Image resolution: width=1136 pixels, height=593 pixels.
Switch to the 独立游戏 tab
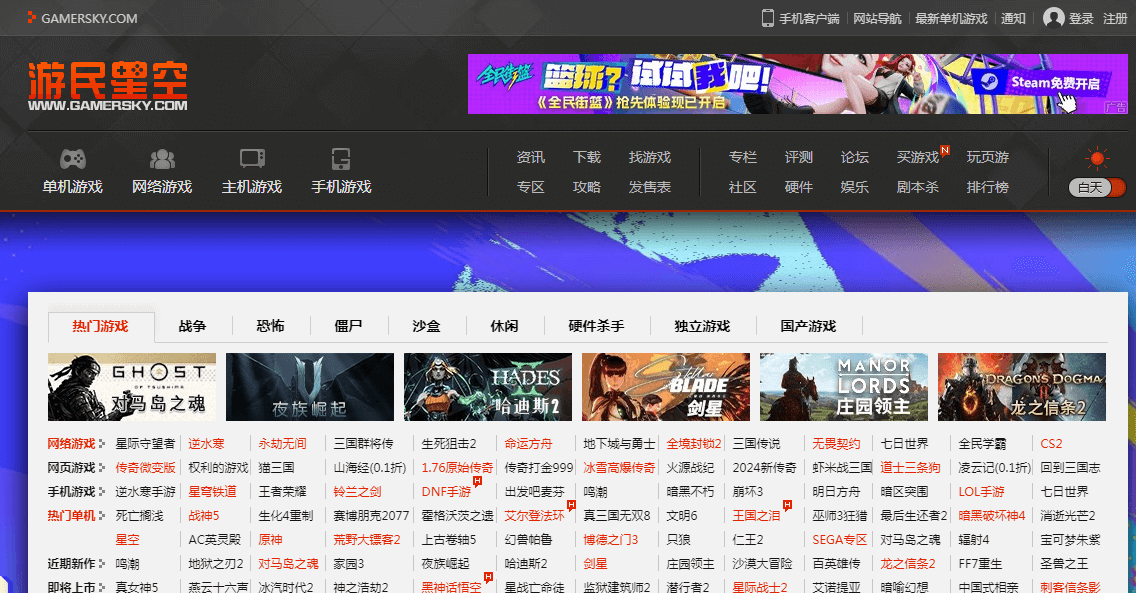pyautogui.click(x=702, y=327)
